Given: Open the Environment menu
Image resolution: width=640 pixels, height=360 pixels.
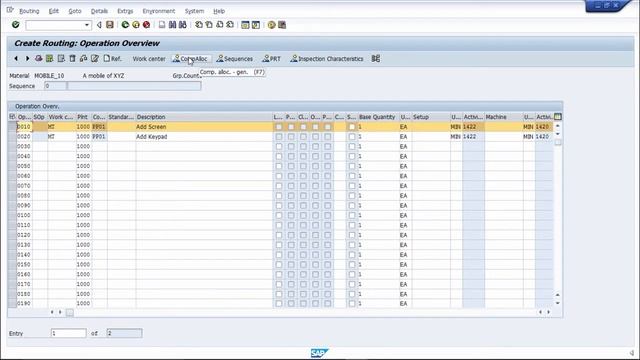Looking at the screenshot, I should pyautogui.click(x=159, y=11).
